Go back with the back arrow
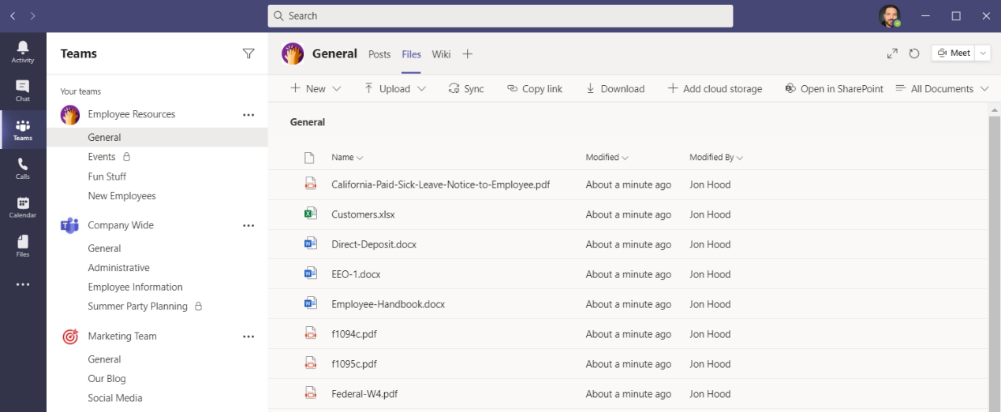 13,15
